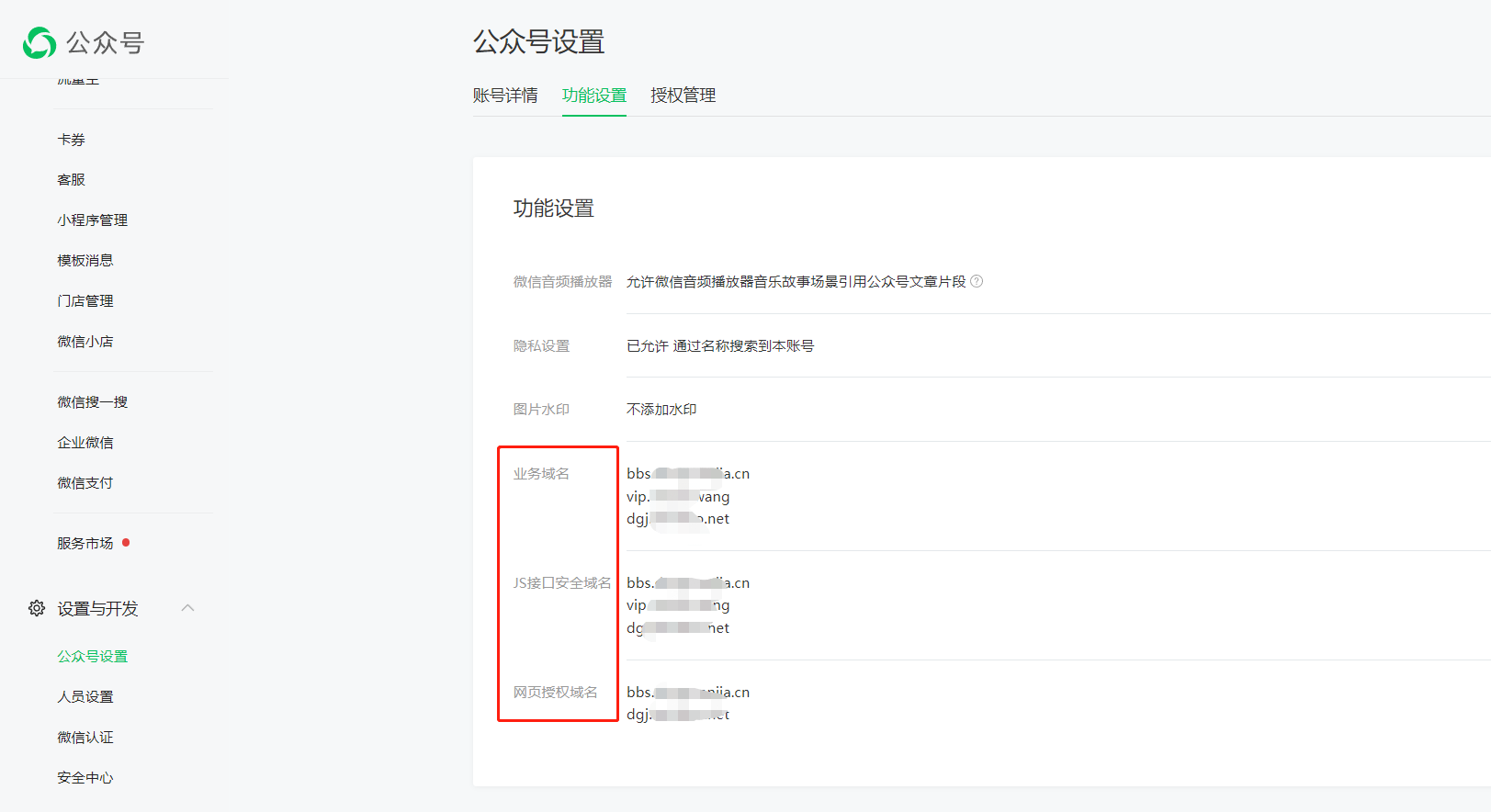1491x812 pixels.
Task: Open the 授权管理 tab
Action: (683, 96)
